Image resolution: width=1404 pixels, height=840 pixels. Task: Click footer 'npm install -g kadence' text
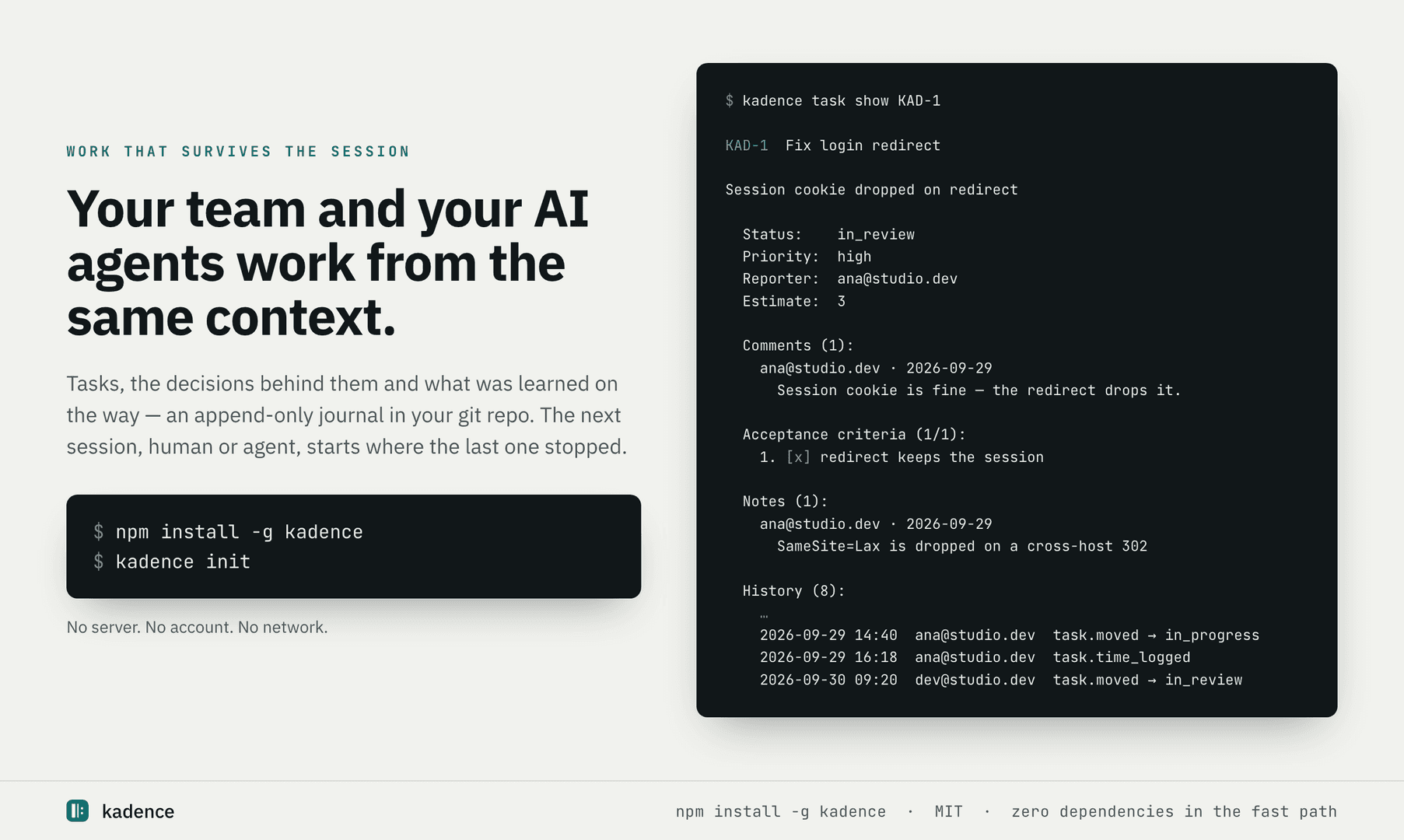[x=781, y=811]
